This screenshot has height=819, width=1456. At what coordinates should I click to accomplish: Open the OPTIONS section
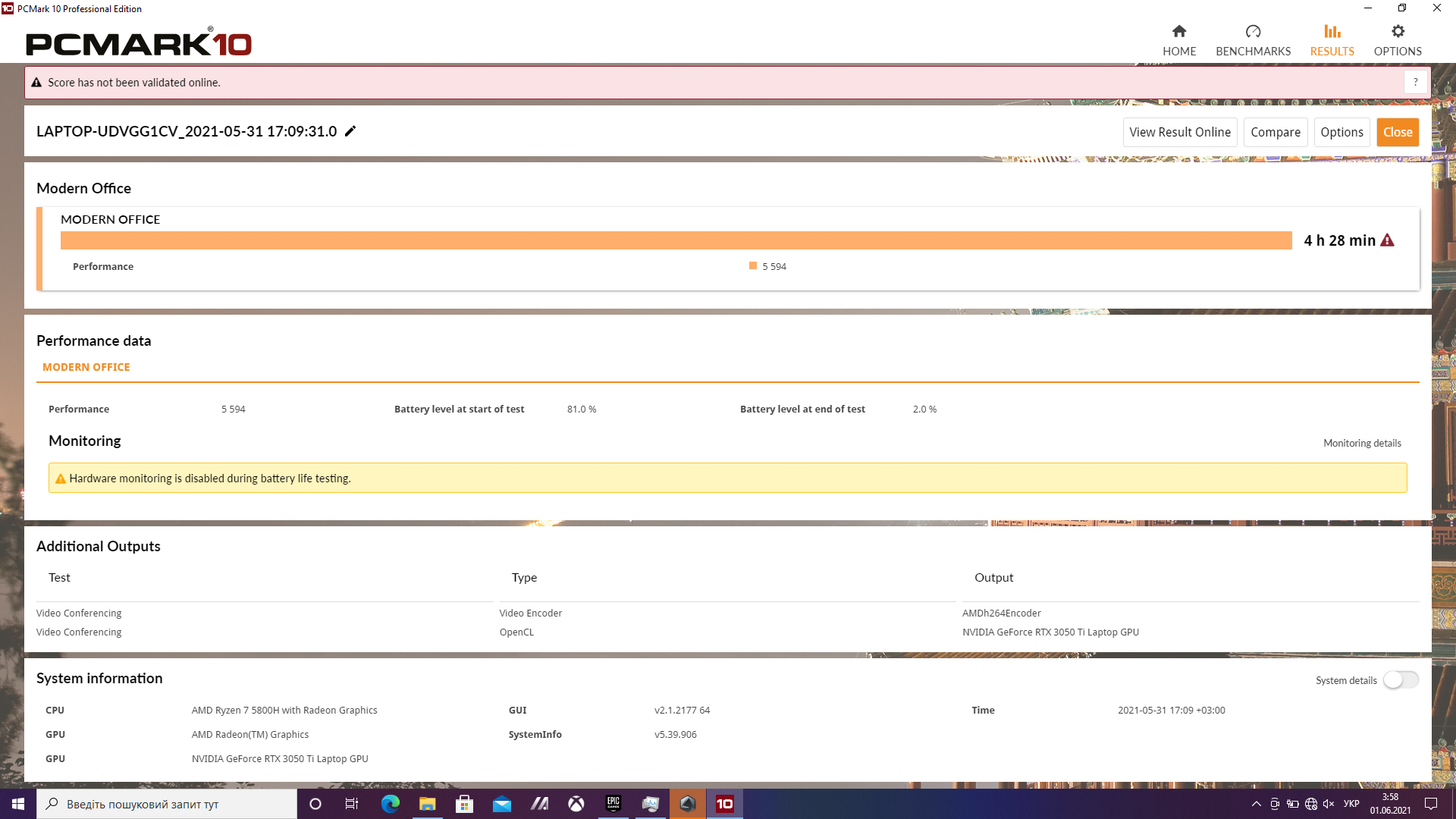[x=1398, y=40]
